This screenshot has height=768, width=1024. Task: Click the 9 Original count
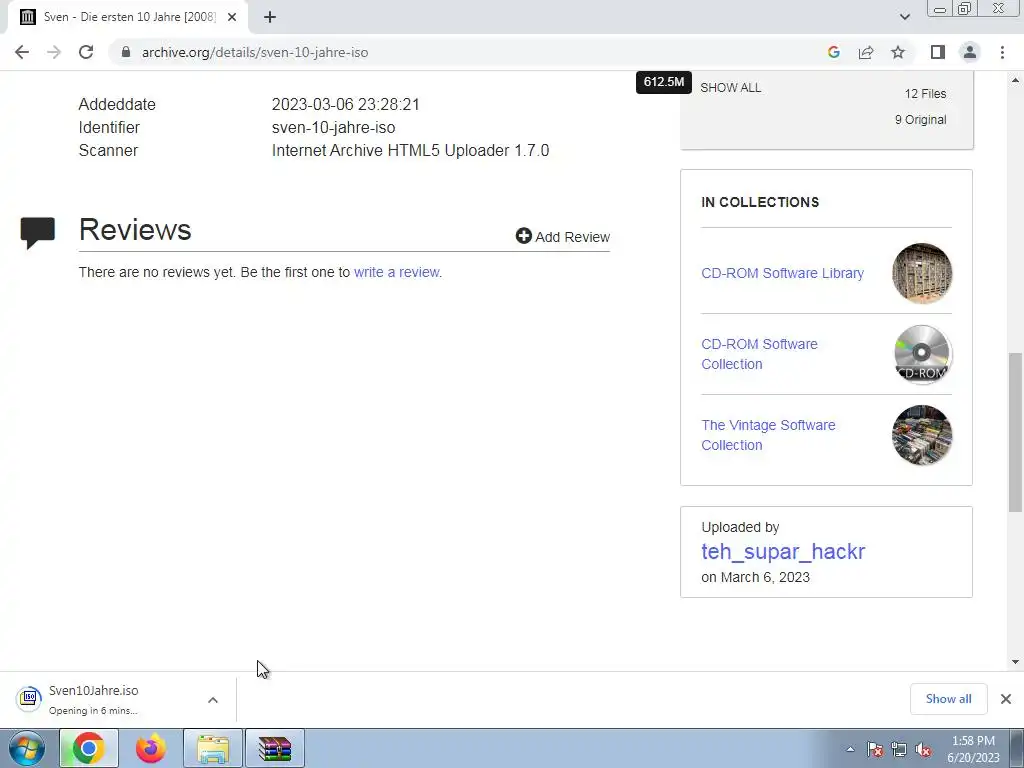[920, 120]
